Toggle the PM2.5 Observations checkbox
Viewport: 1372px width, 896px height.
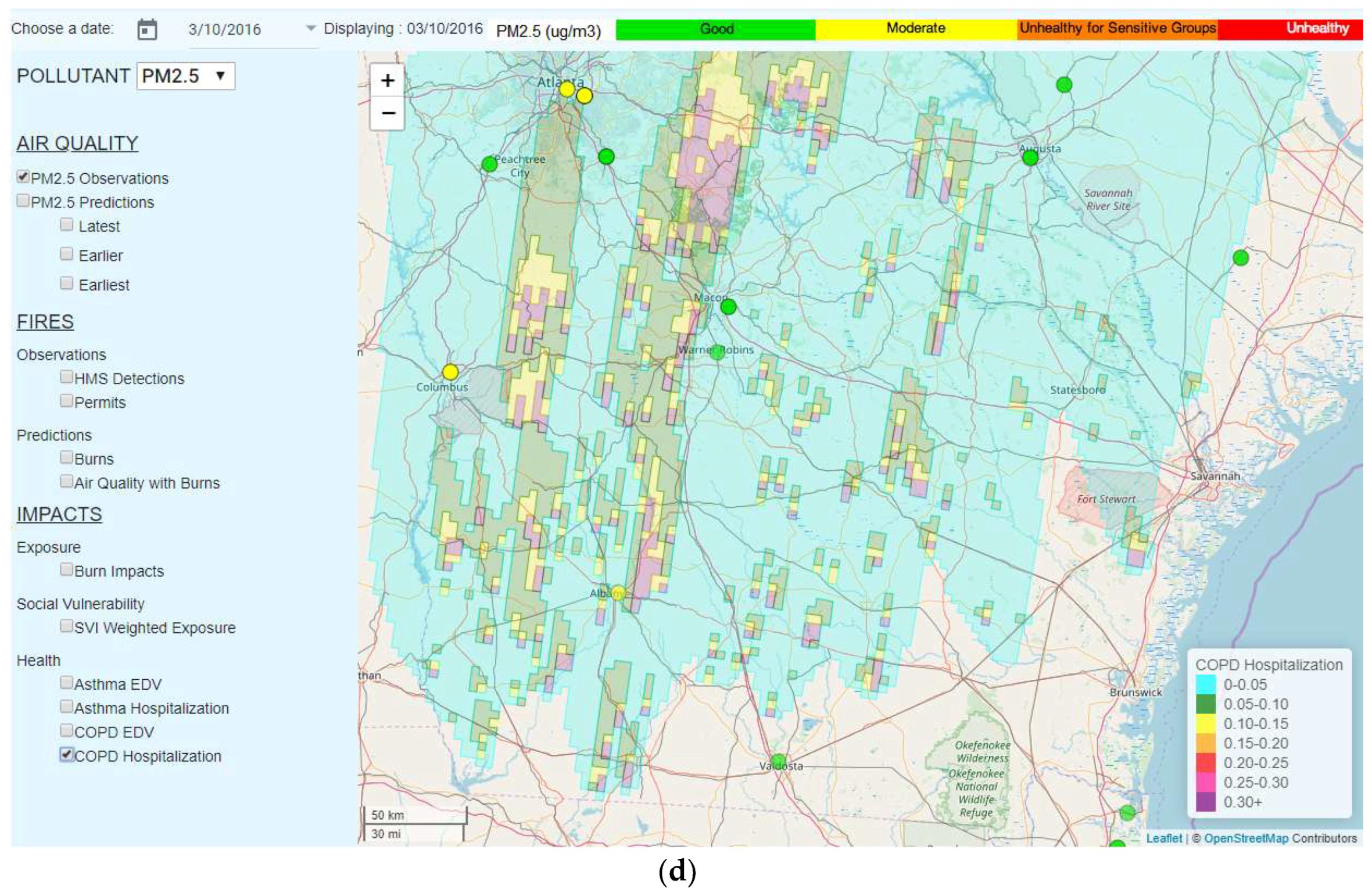point(23,176)
